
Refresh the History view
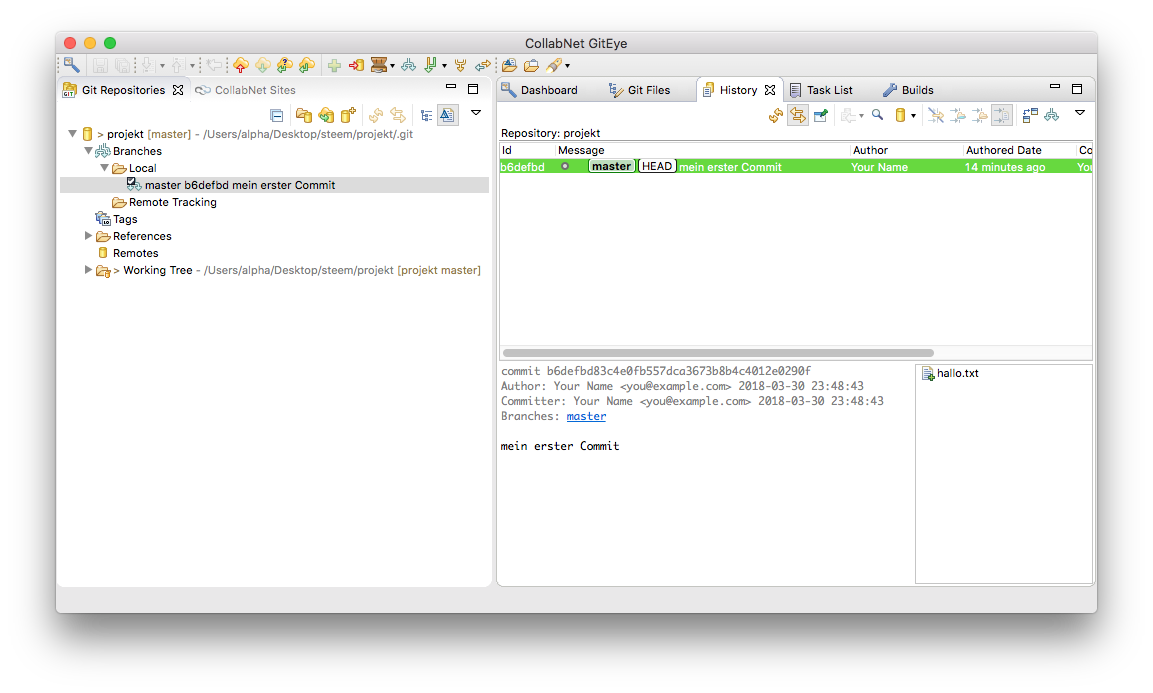coord(776,115)
